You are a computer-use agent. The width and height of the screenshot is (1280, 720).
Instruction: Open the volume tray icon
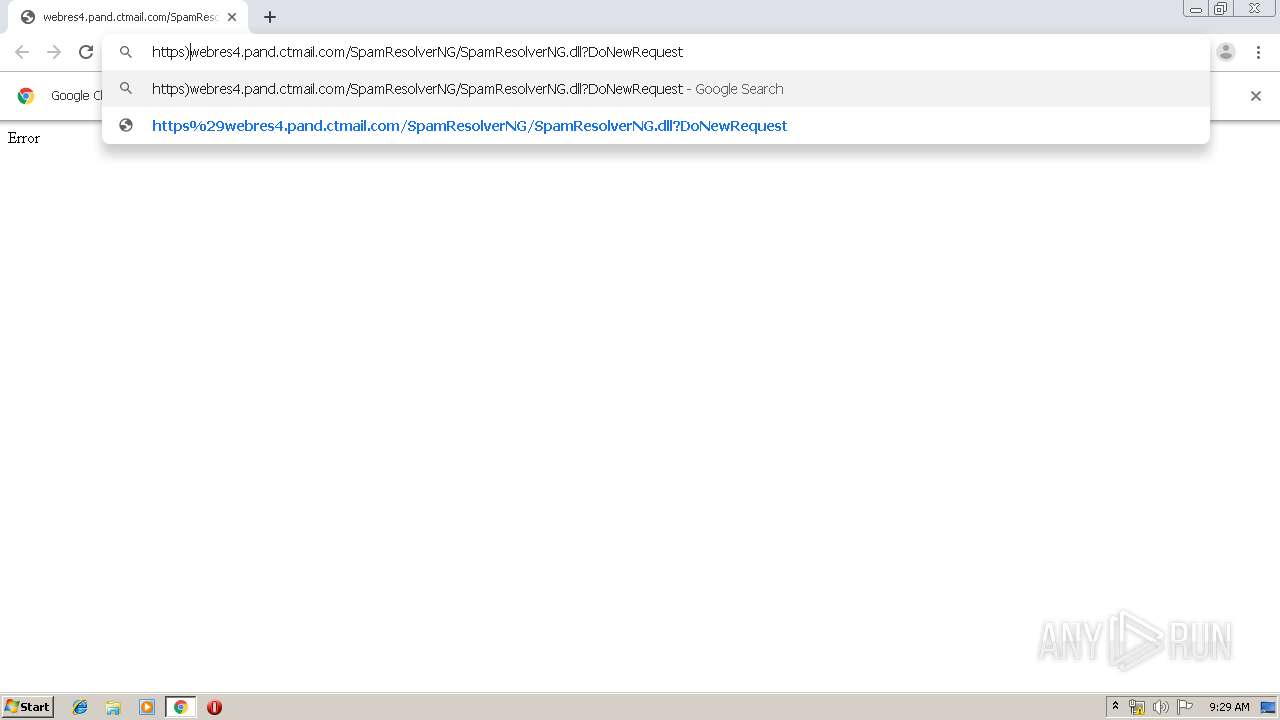[x=1160, y=707]
